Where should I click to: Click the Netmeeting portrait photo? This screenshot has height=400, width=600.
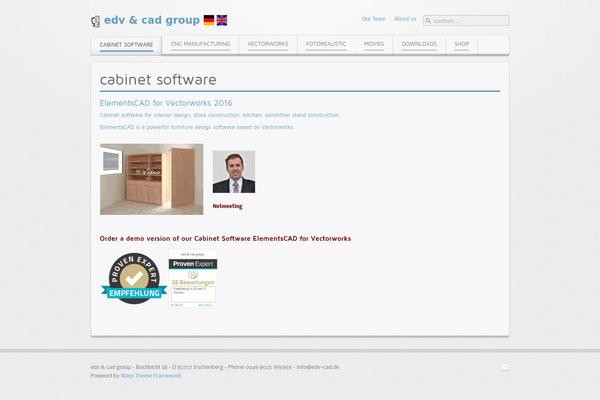coord(234,172)
